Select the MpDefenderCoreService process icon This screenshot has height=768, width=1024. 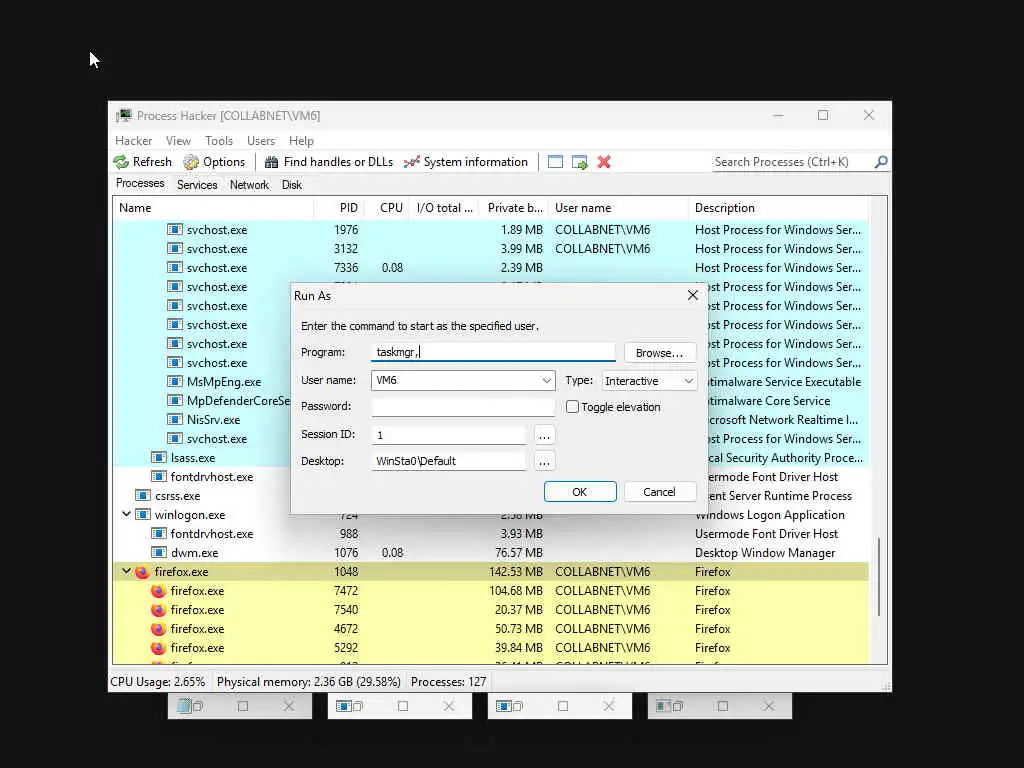pos(174,400)
